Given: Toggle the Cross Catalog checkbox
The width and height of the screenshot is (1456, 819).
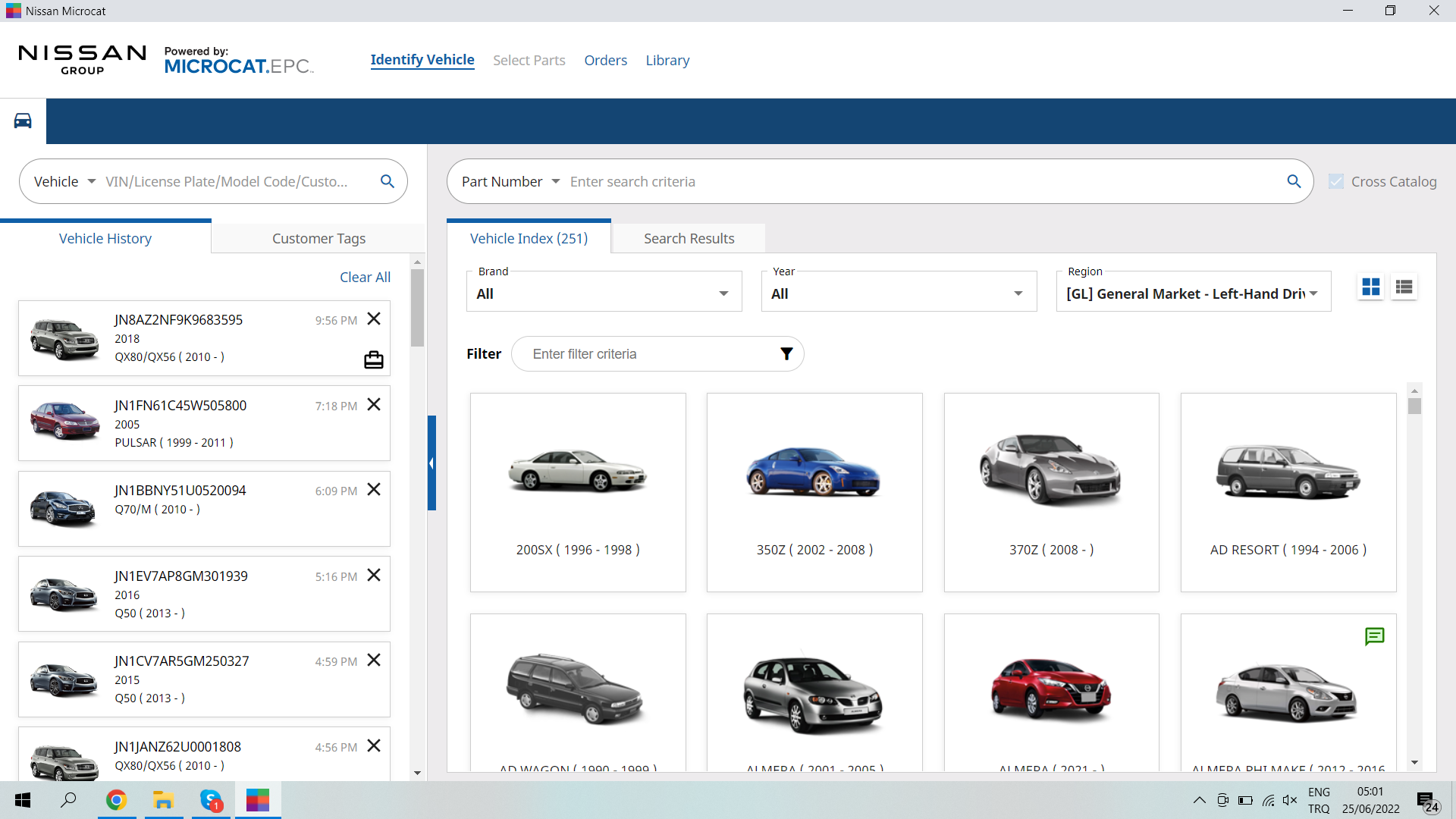Looking at the screenshot, I should (1336, 181).
